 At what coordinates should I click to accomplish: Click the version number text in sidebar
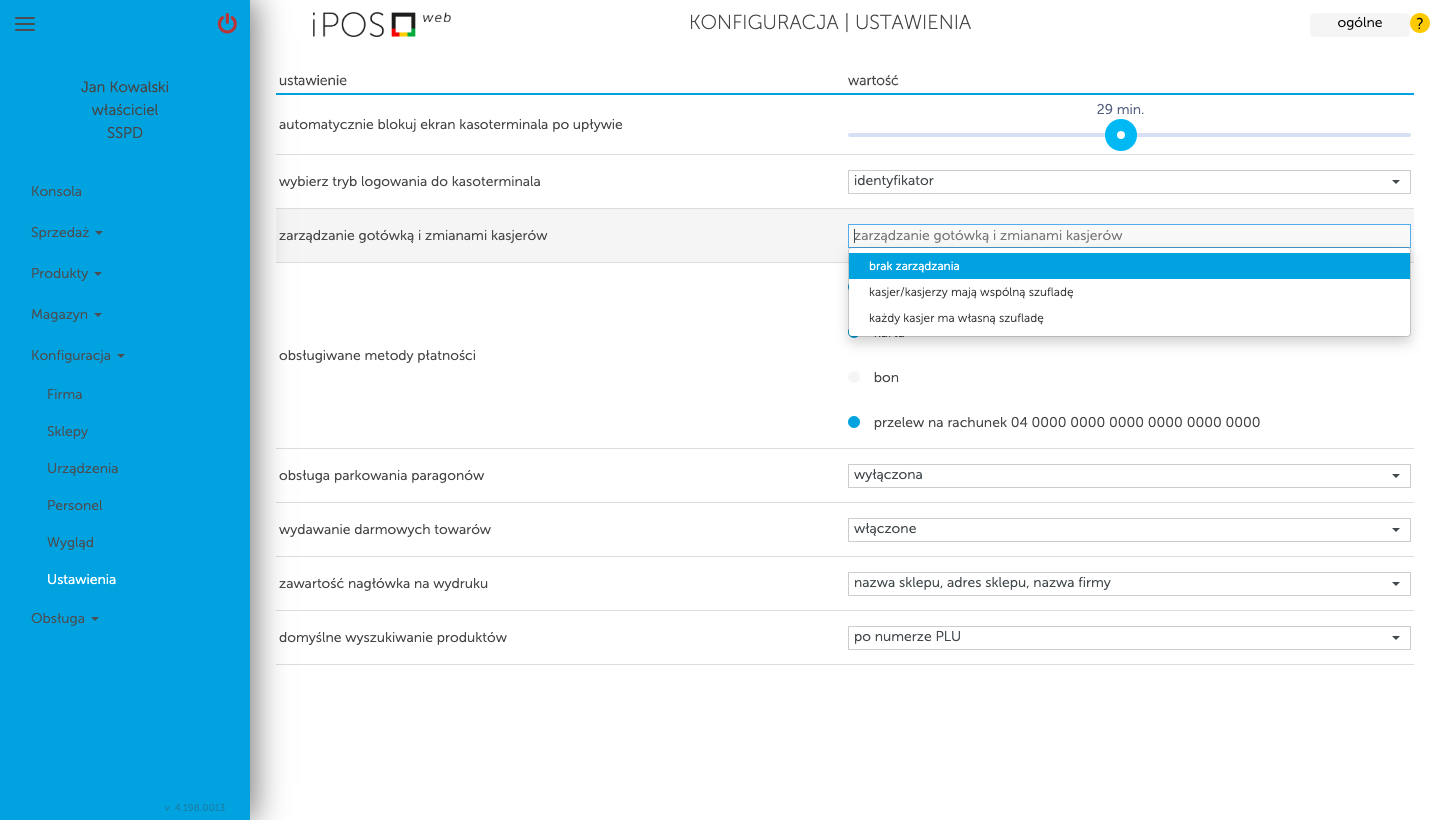pos(194,807)
